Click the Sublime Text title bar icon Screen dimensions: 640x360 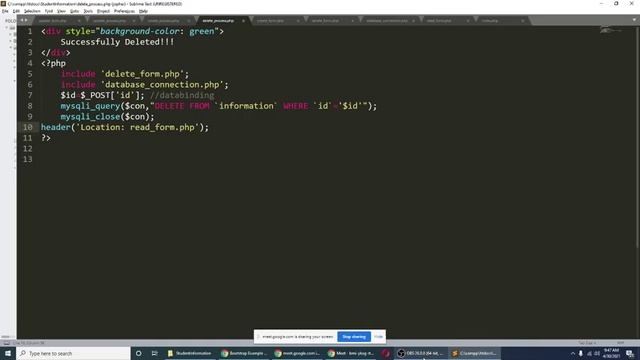click(x=3, y=4)
